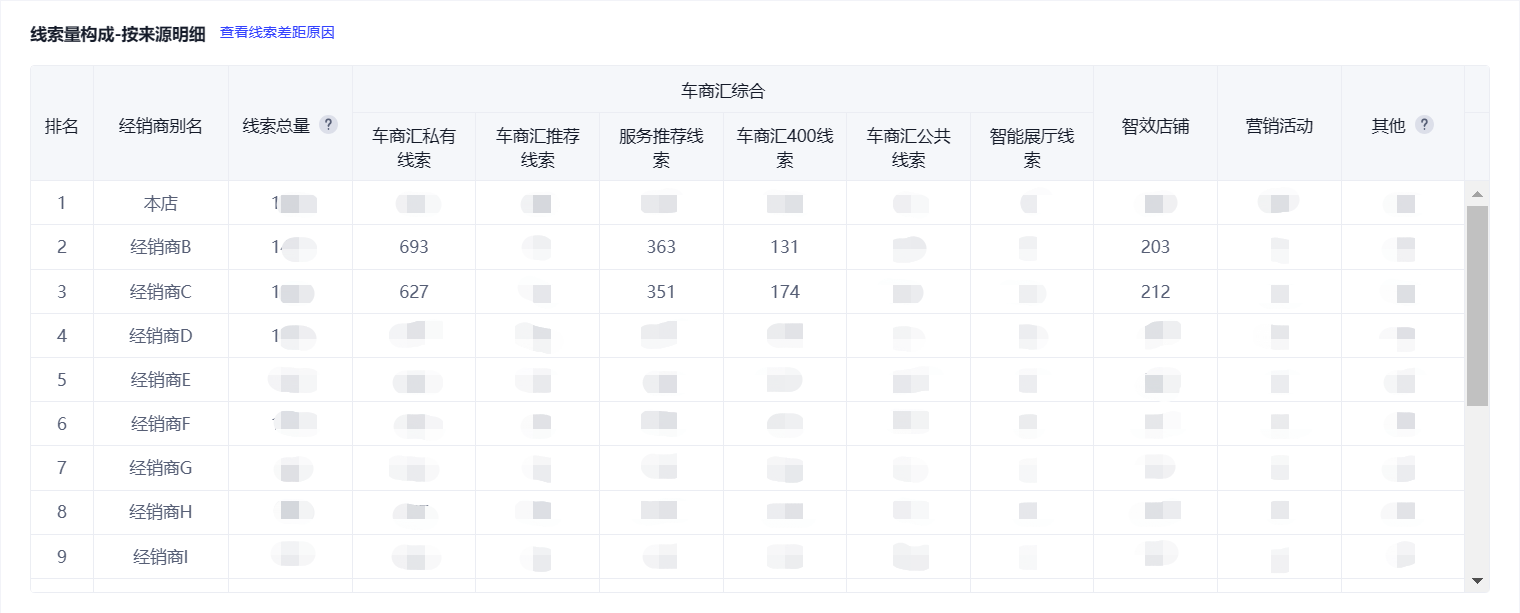The image size is (1520, 613).
Task: Select 智效店铺 column header
Action: pyautogui.click(x=1155, y=126)
